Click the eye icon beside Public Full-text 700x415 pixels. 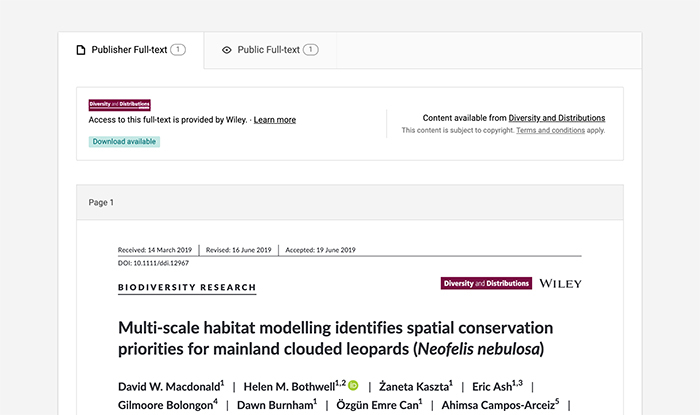coord(227,50)
